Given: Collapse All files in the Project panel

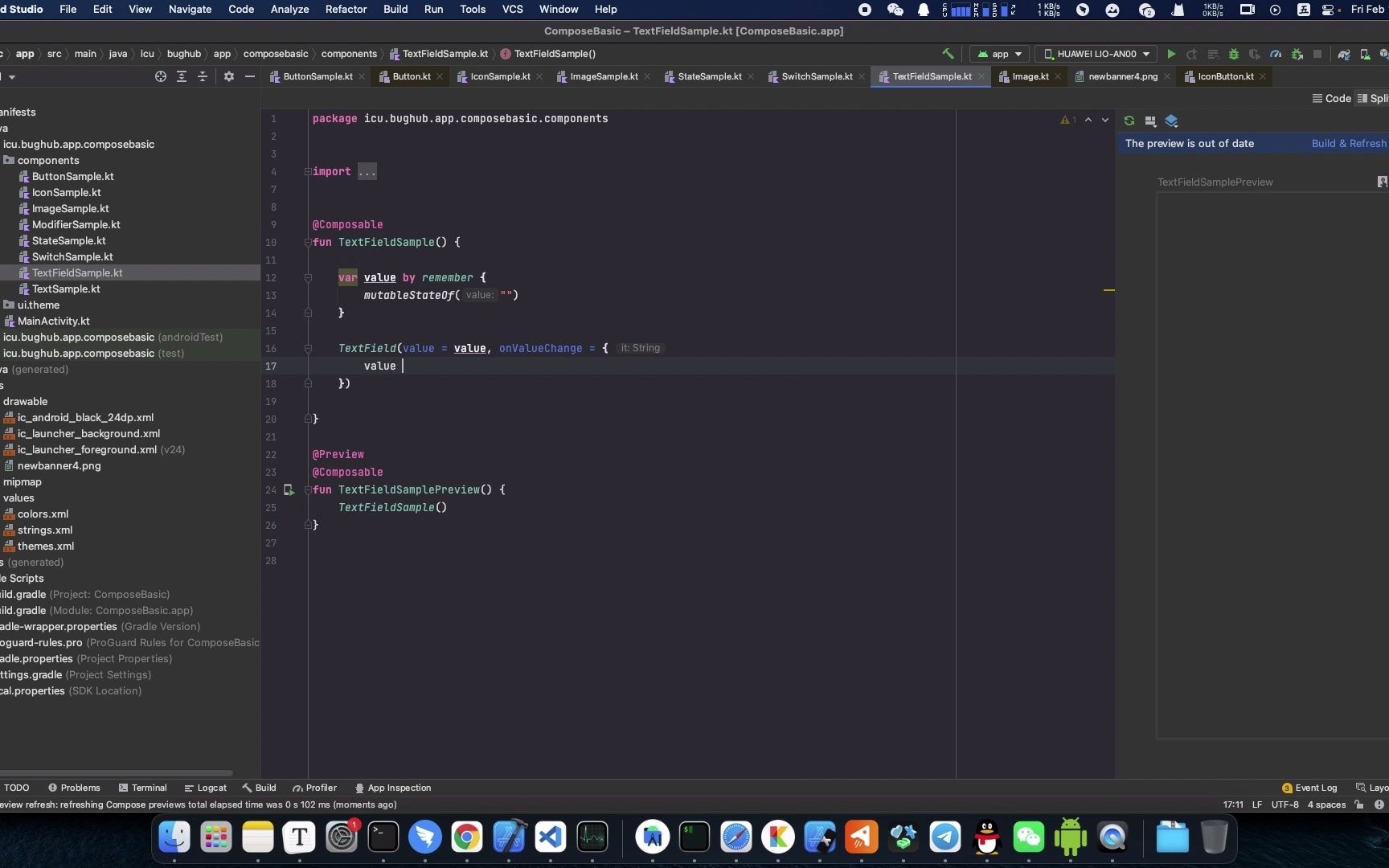Looking at the screenshot, I should point(203,77).
